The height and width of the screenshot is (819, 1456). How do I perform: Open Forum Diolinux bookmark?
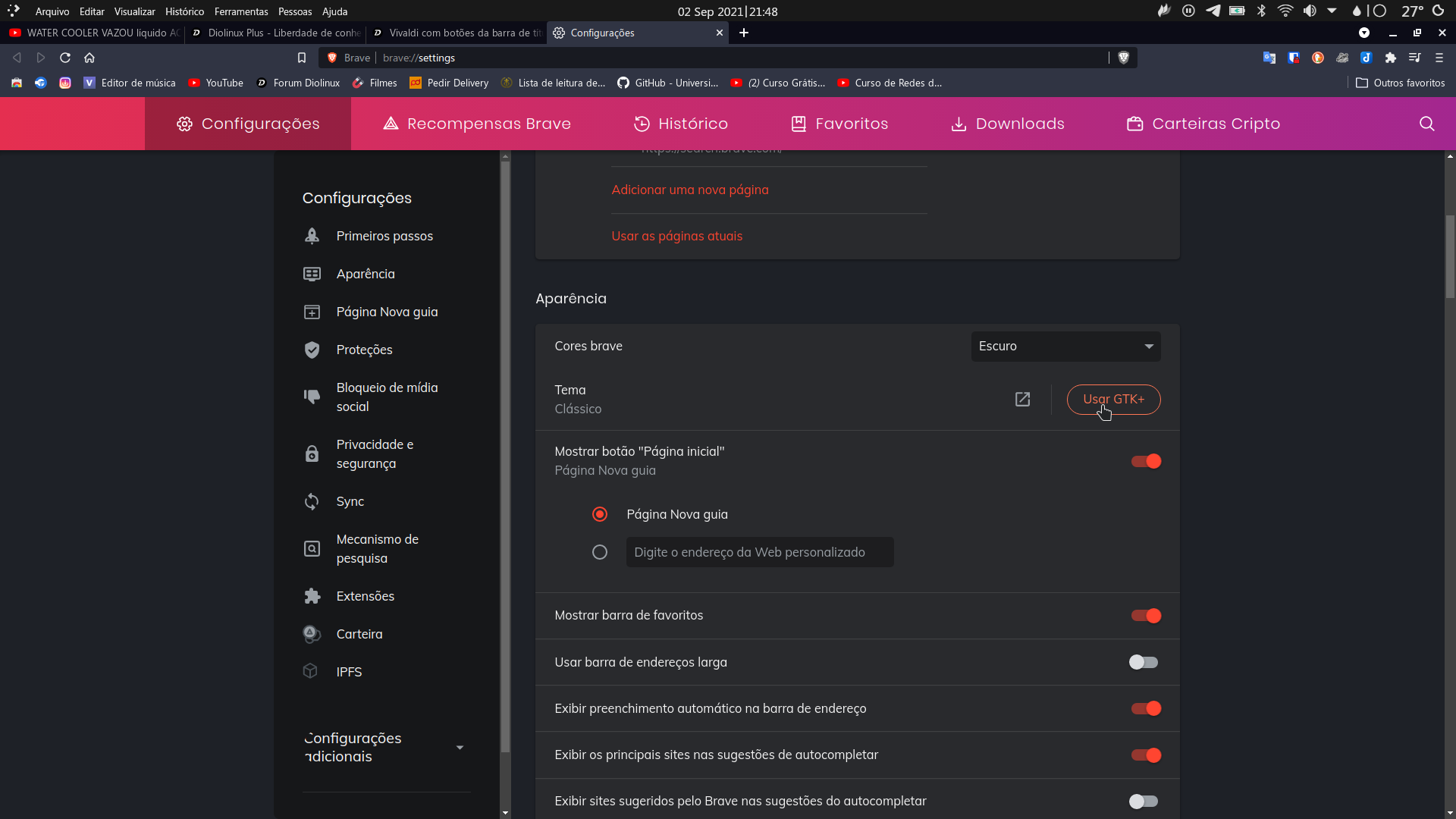pyautogui.click(x=298, y=83)
